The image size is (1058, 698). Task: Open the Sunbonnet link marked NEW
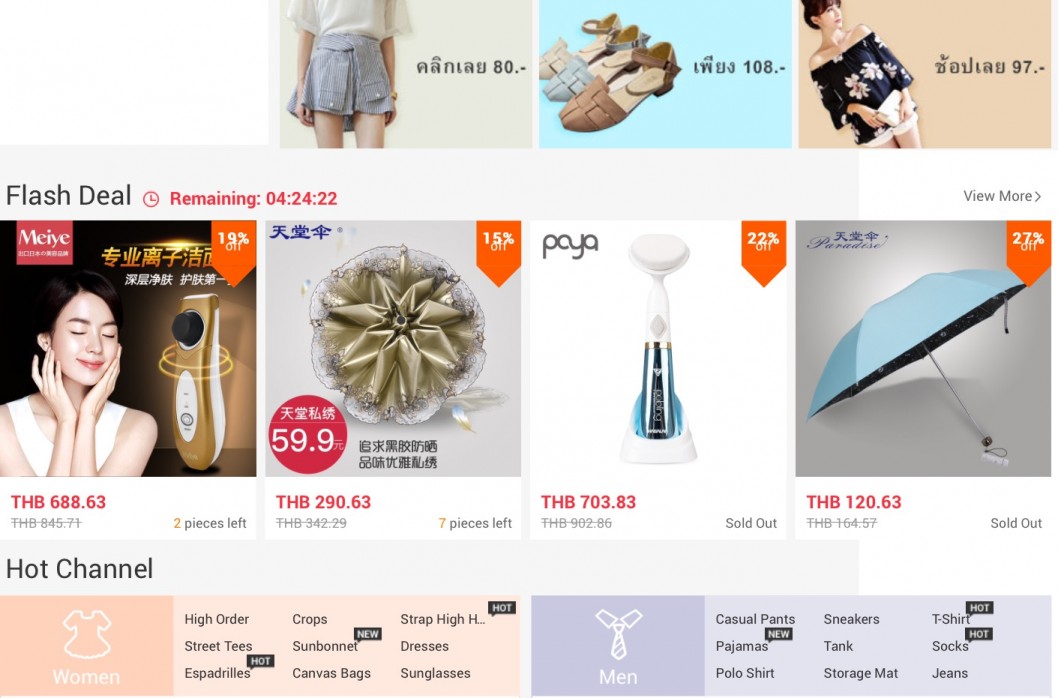(x=325, y=646)
